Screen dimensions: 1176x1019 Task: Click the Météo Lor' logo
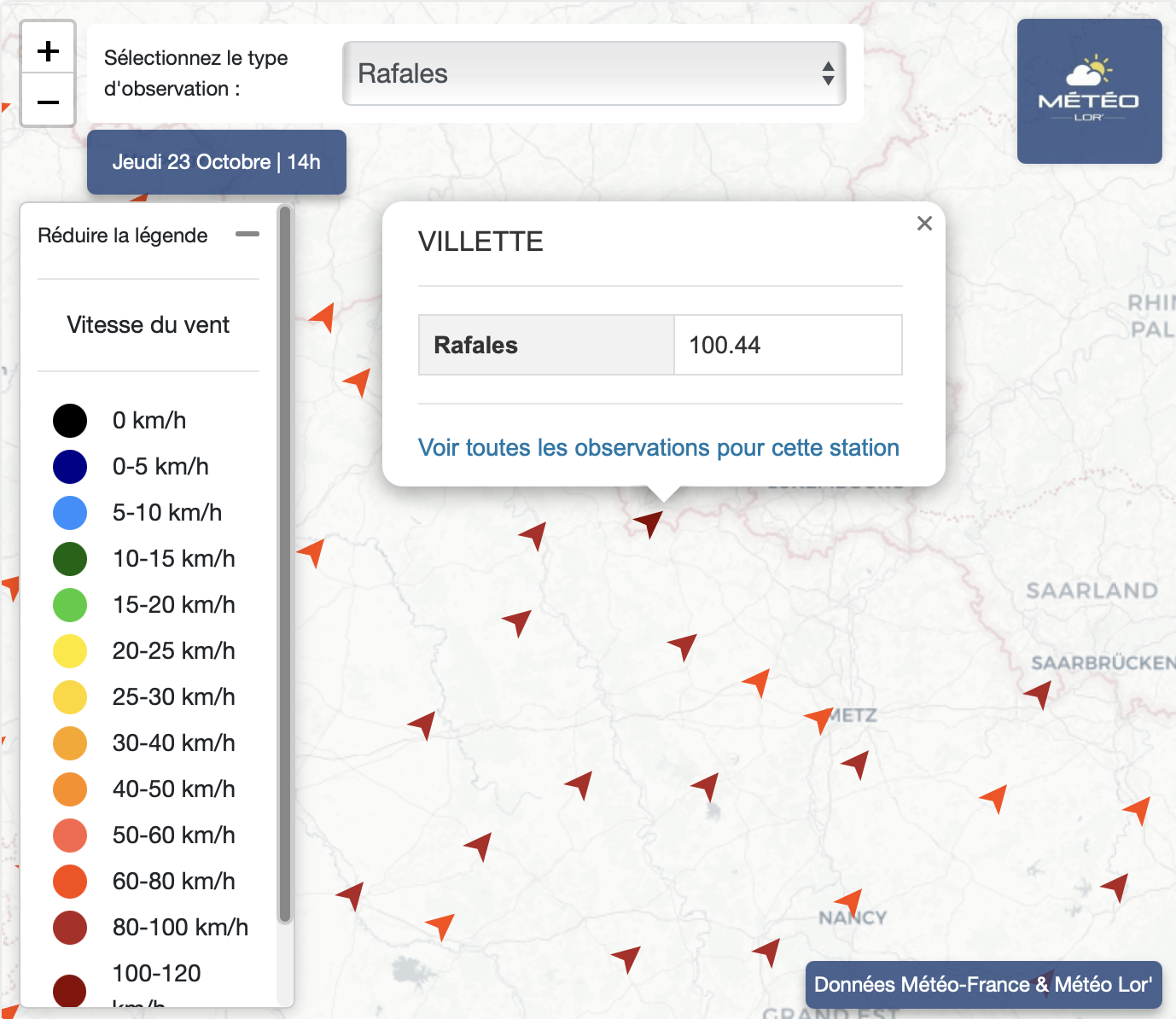pyautogui.click(x=1089, y=91)
